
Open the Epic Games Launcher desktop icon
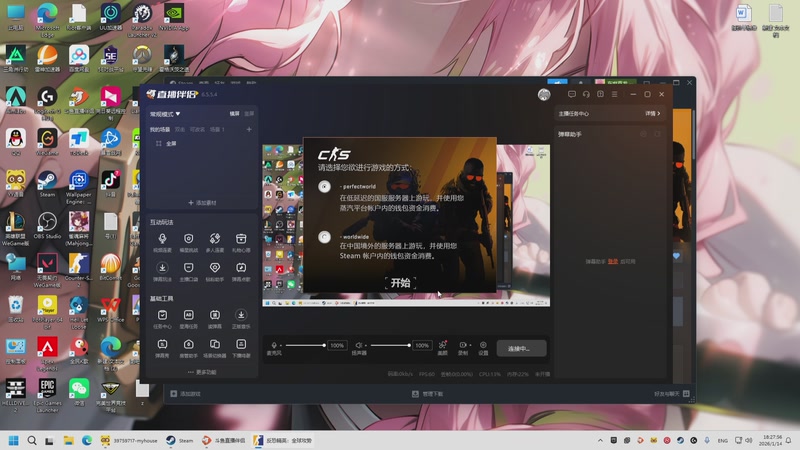(x=47, y=395)
